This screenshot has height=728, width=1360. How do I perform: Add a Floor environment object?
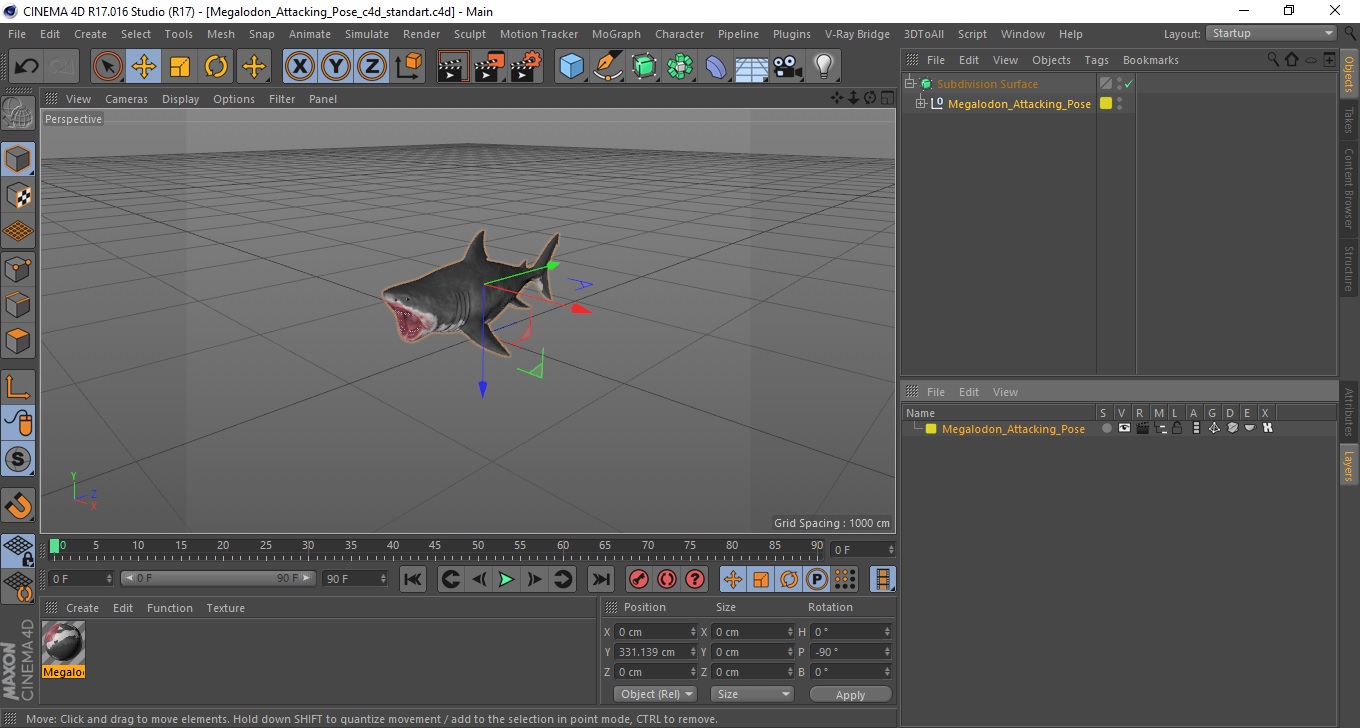click(752, 67)
